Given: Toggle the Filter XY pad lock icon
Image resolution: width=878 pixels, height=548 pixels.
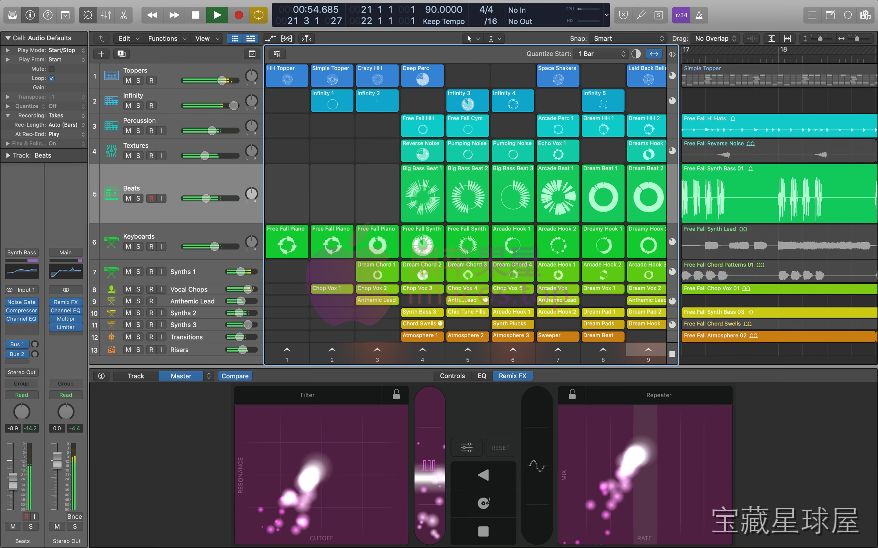Looking at the screenshot, I should (396, 395).
